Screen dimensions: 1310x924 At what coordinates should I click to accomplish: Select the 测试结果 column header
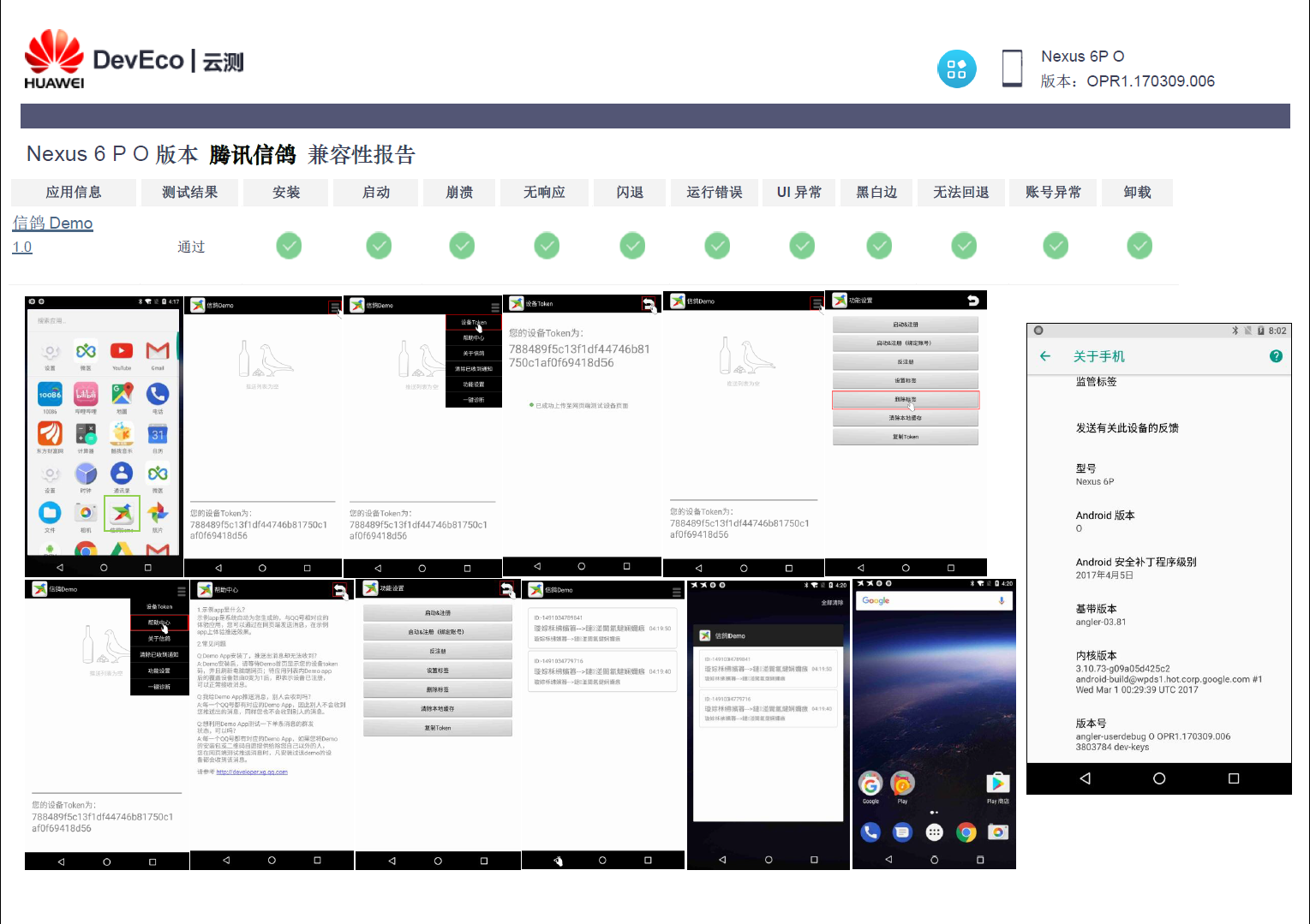click(x=190, y=193)
